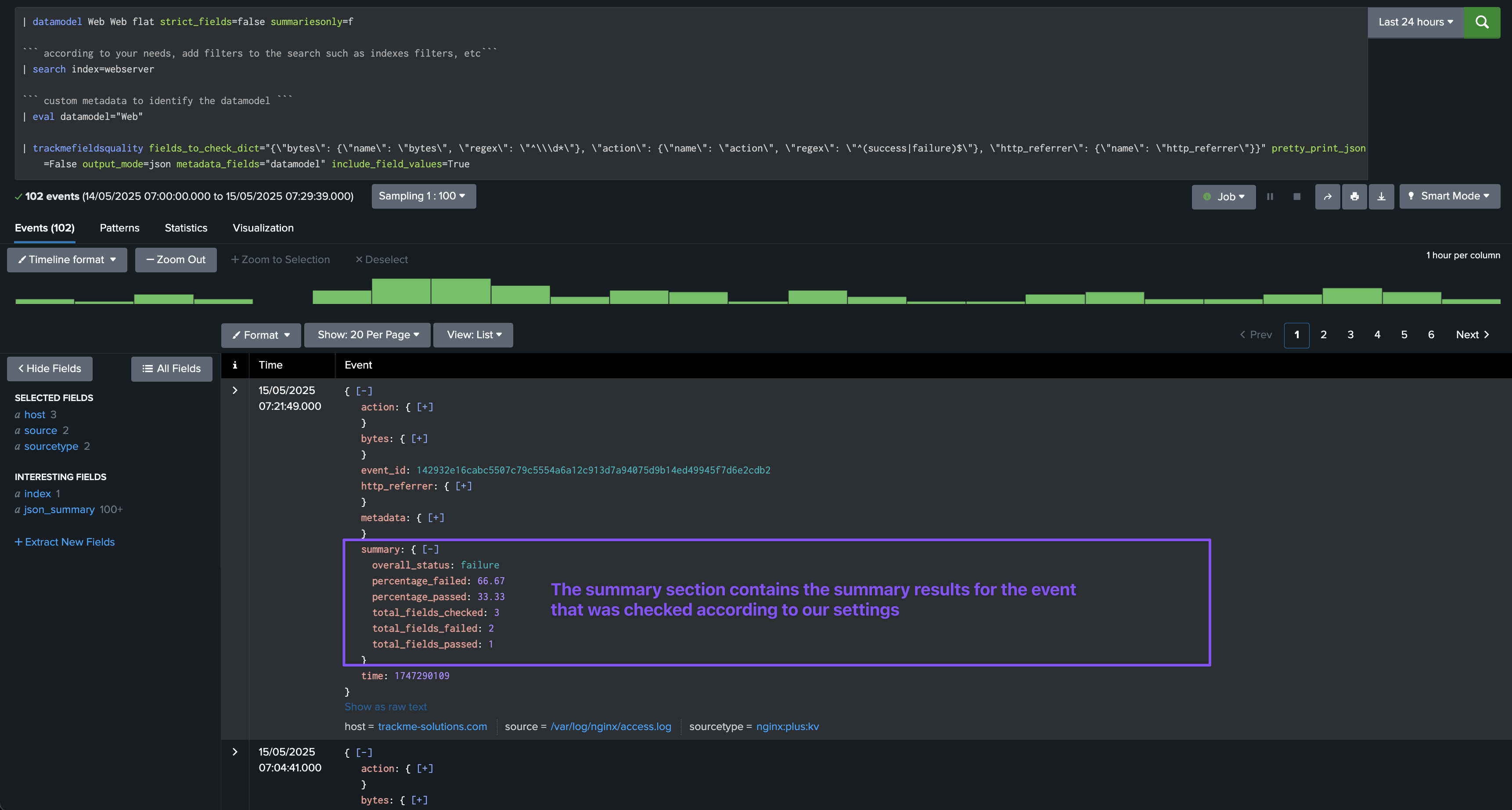Click the export download icon
This screenshot has height=810, width=1512.
(x=1381, y=197)
